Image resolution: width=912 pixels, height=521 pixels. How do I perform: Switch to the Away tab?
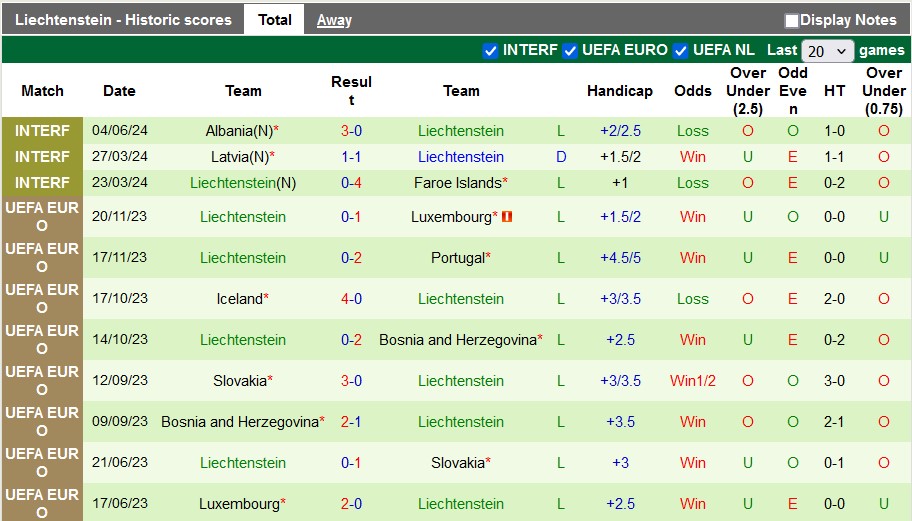[334, 20]
